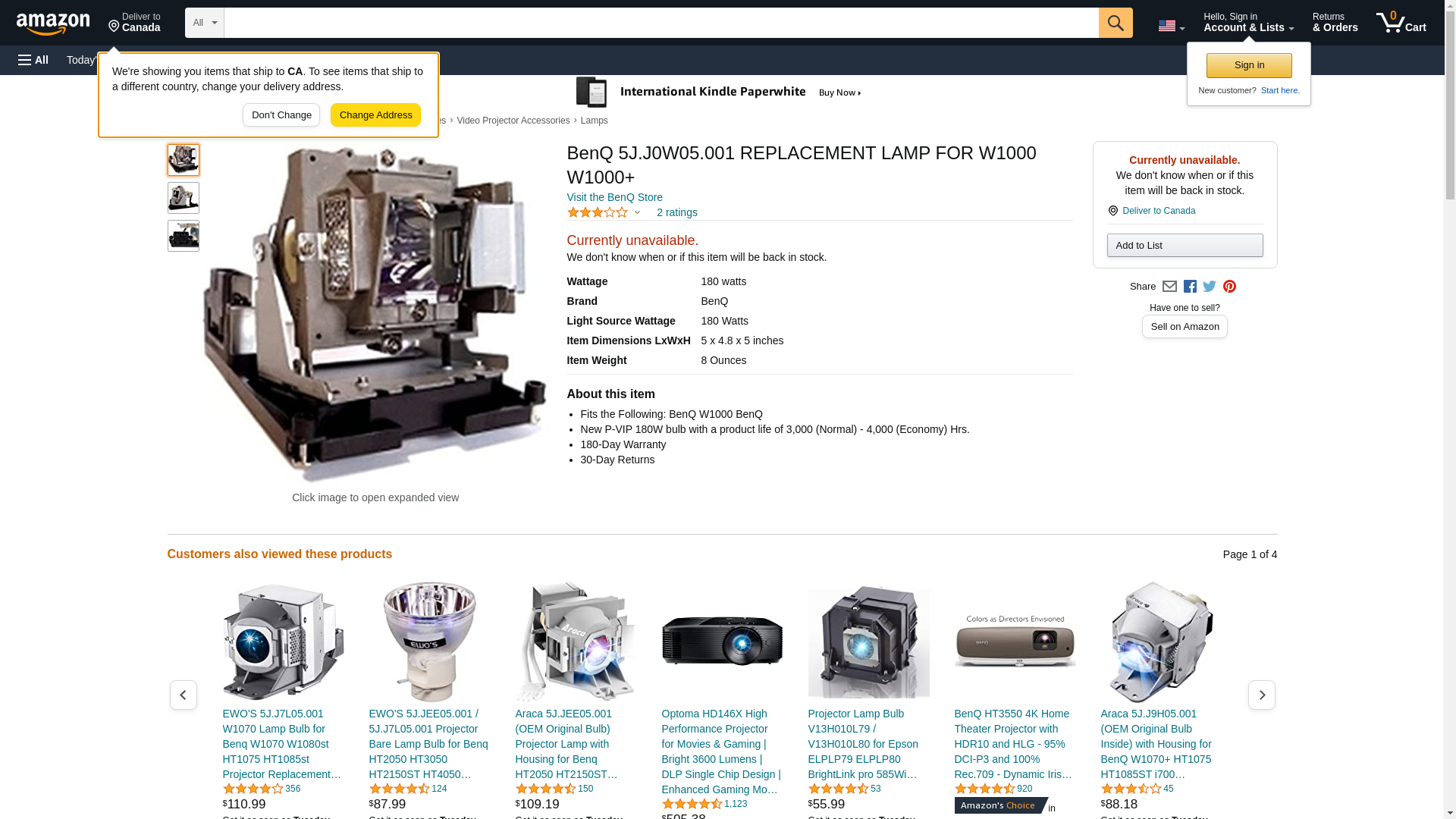Click the Change Address button
Viewport: 1456px width, 819px height.
375,115
